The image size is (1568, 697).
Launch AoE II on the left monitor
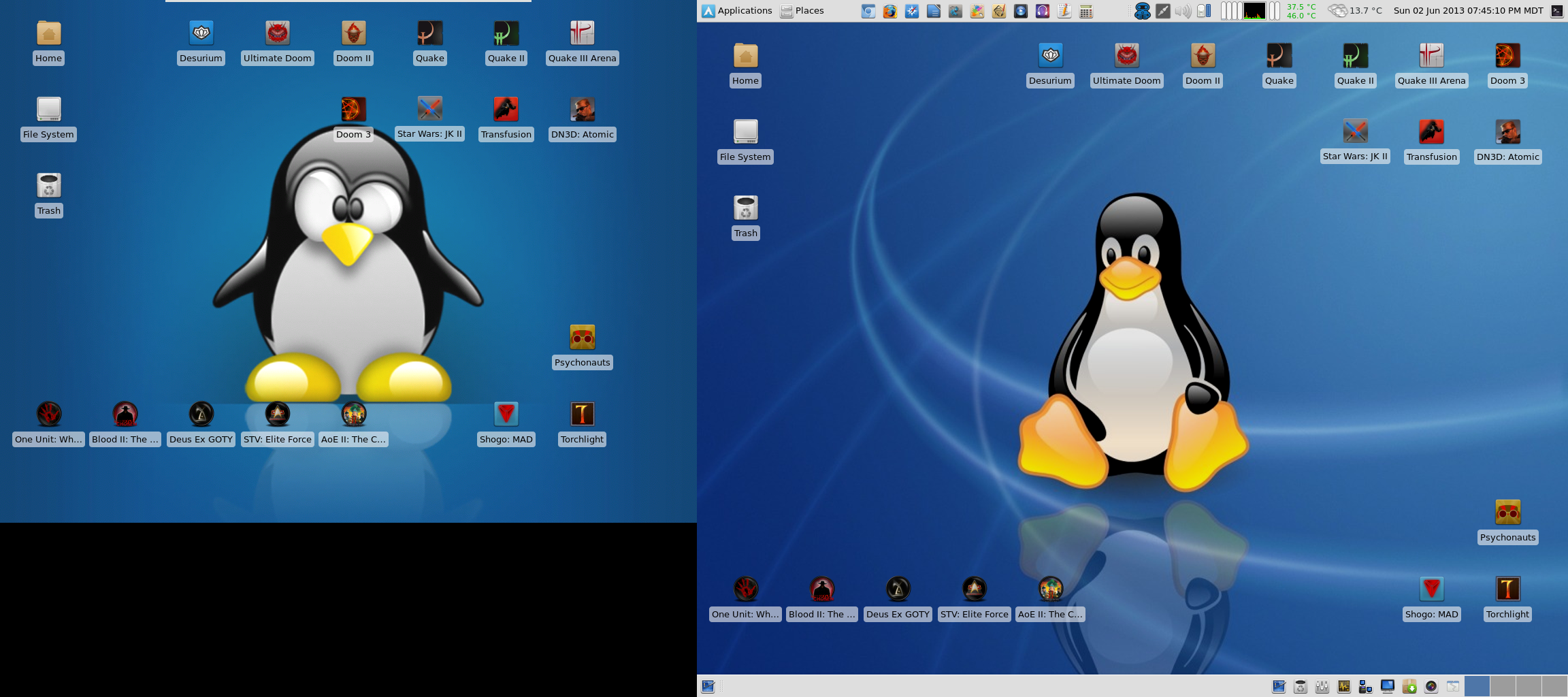tap(354, 424)
